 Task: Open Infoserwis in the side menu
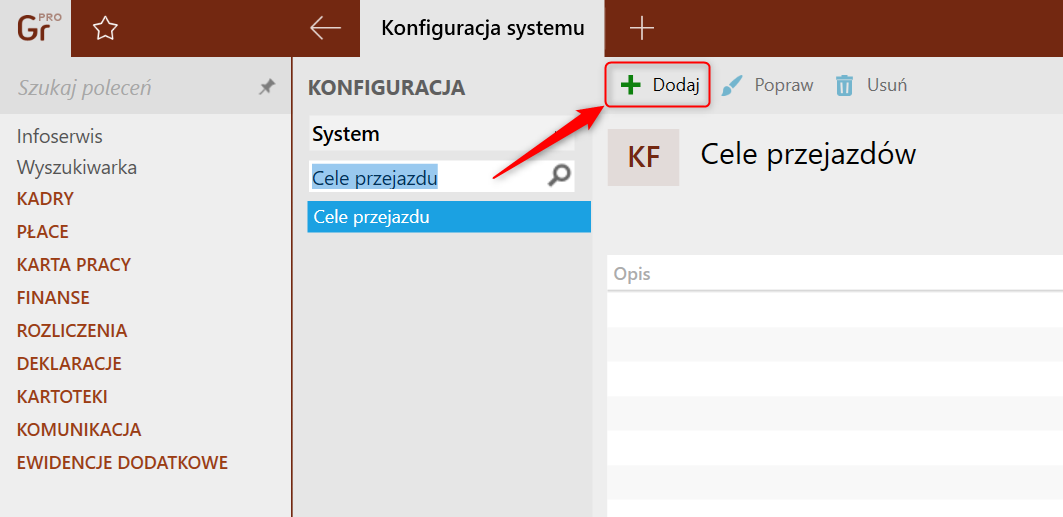60,136
